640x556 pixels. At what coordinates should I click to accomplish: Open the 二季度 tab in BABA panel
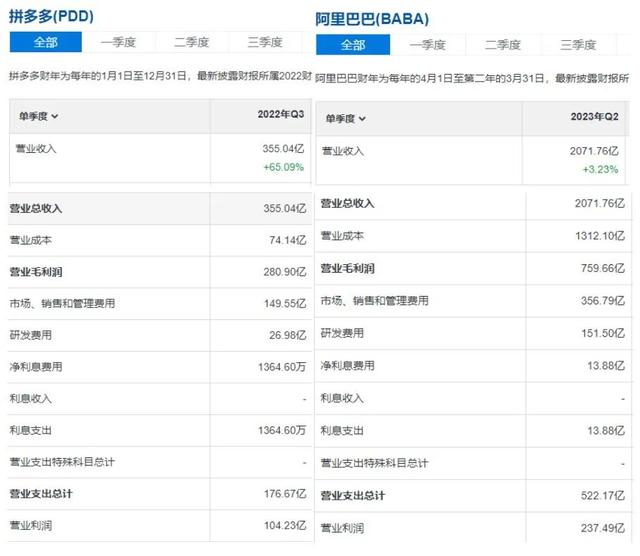[x=502, y=45]
